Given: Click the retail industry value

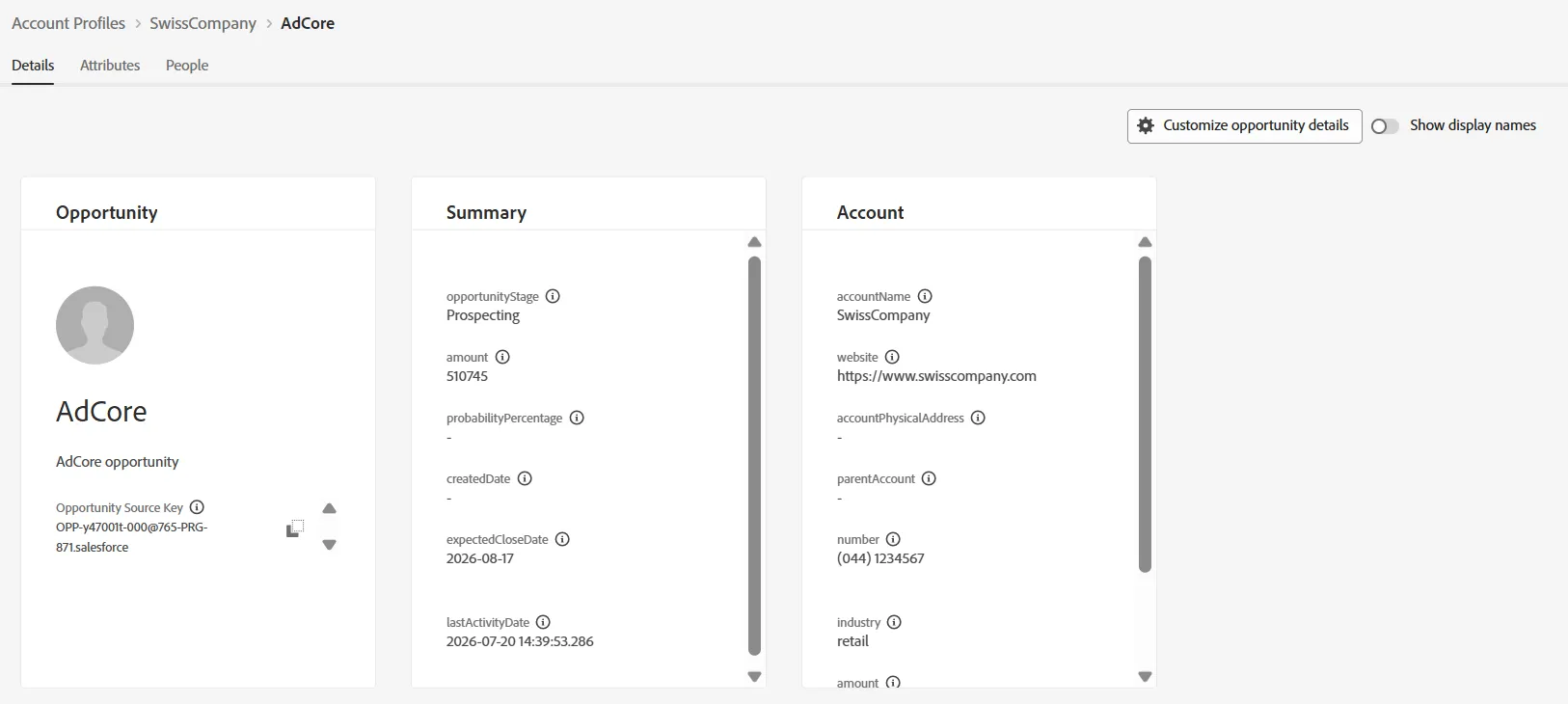Looking at the screenshot, I should 852,641.
